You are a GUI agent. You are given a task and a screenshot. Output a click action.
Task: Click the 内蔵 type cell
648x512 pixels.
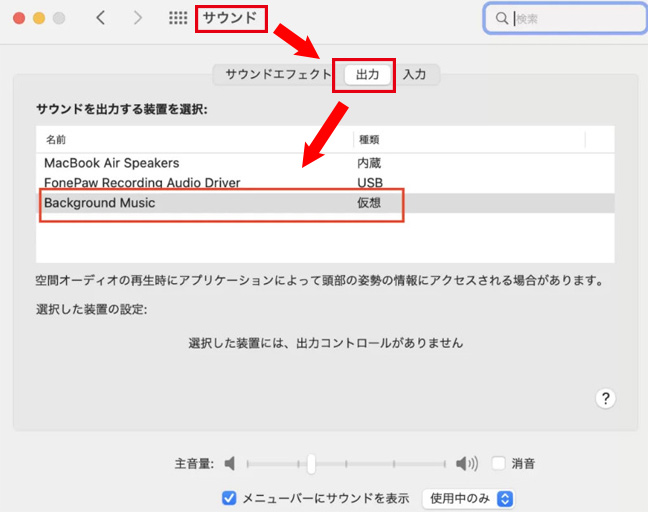pos(369,163)
